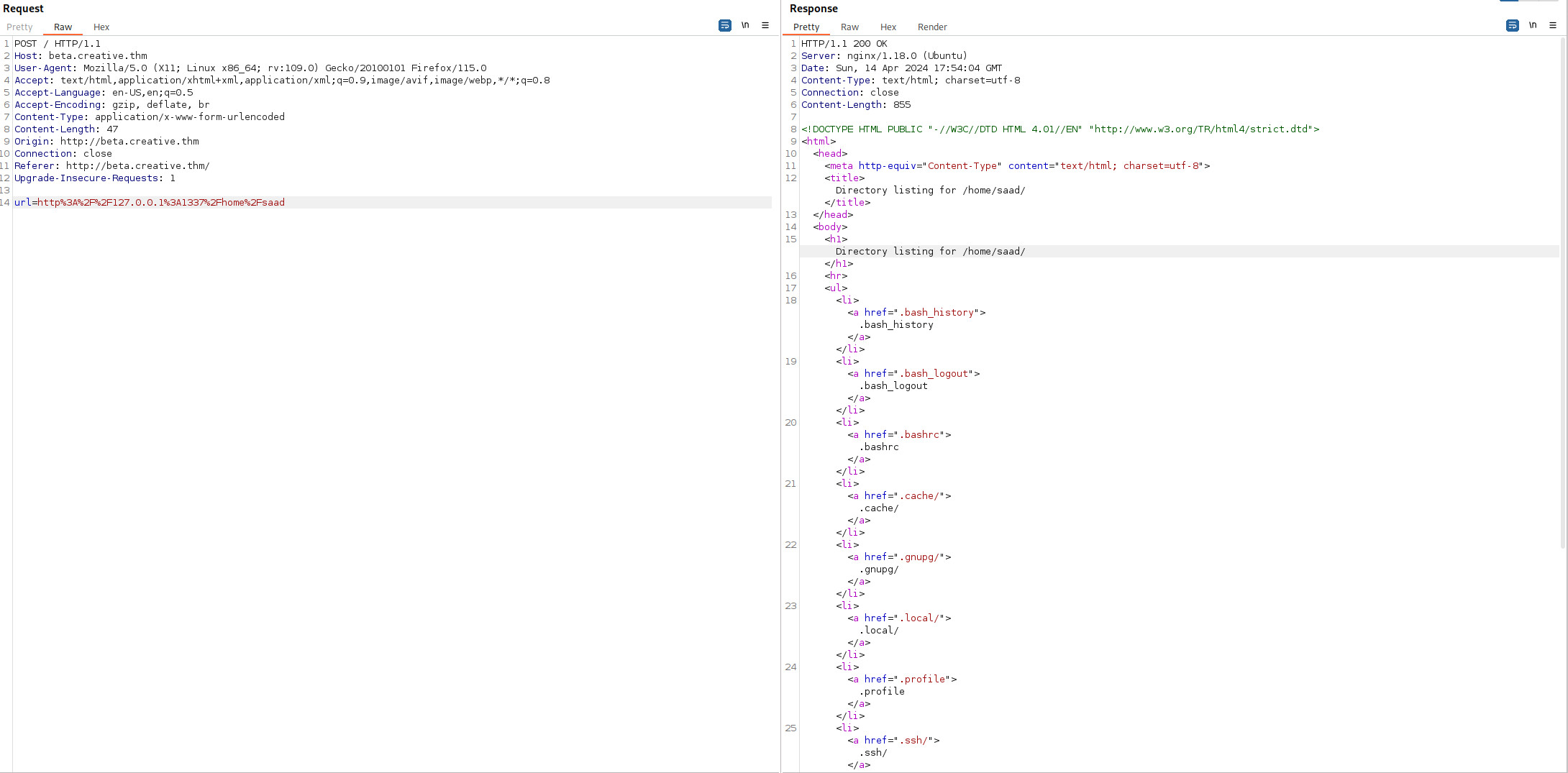Click the .gnupg/ href line
The image size is (1568, 773).
[899, 557]
